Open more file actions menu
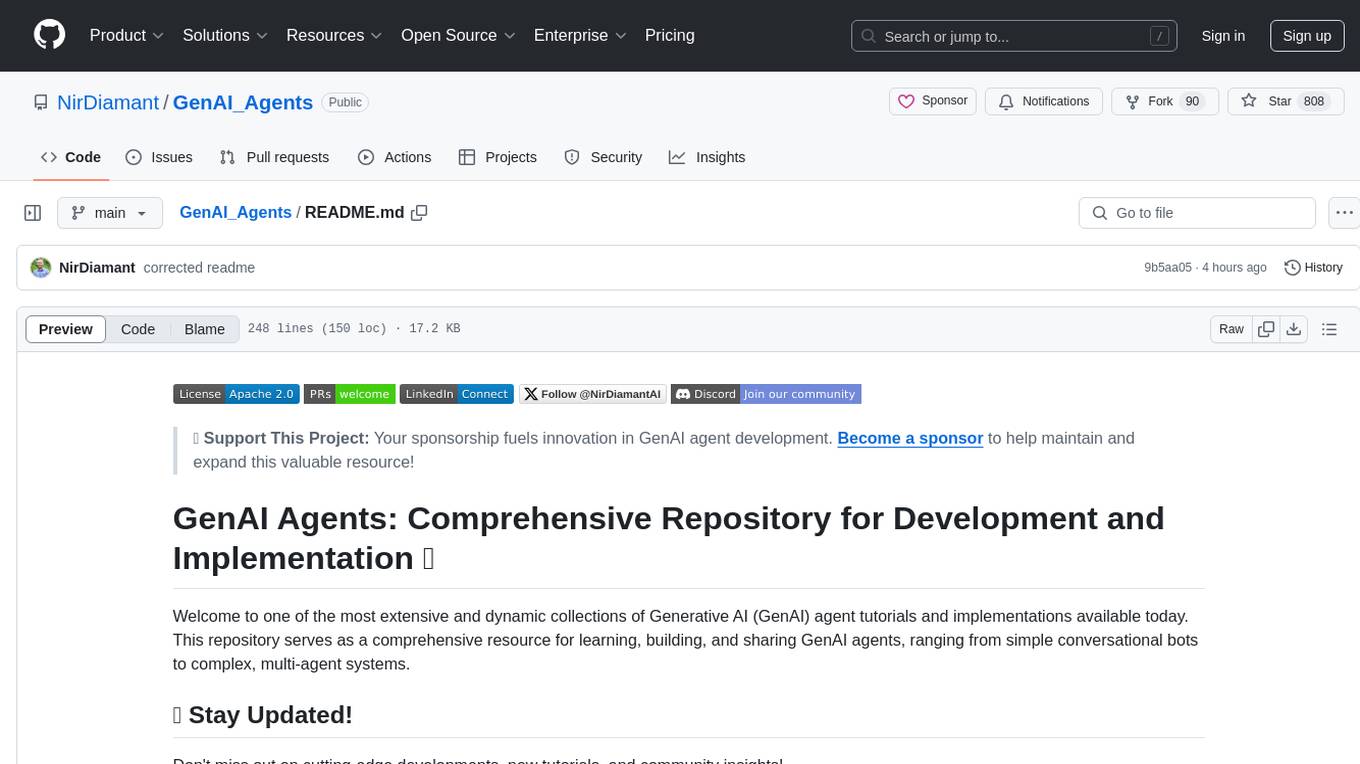This screenshot has height=764, width=1360. coord(1344,213)
